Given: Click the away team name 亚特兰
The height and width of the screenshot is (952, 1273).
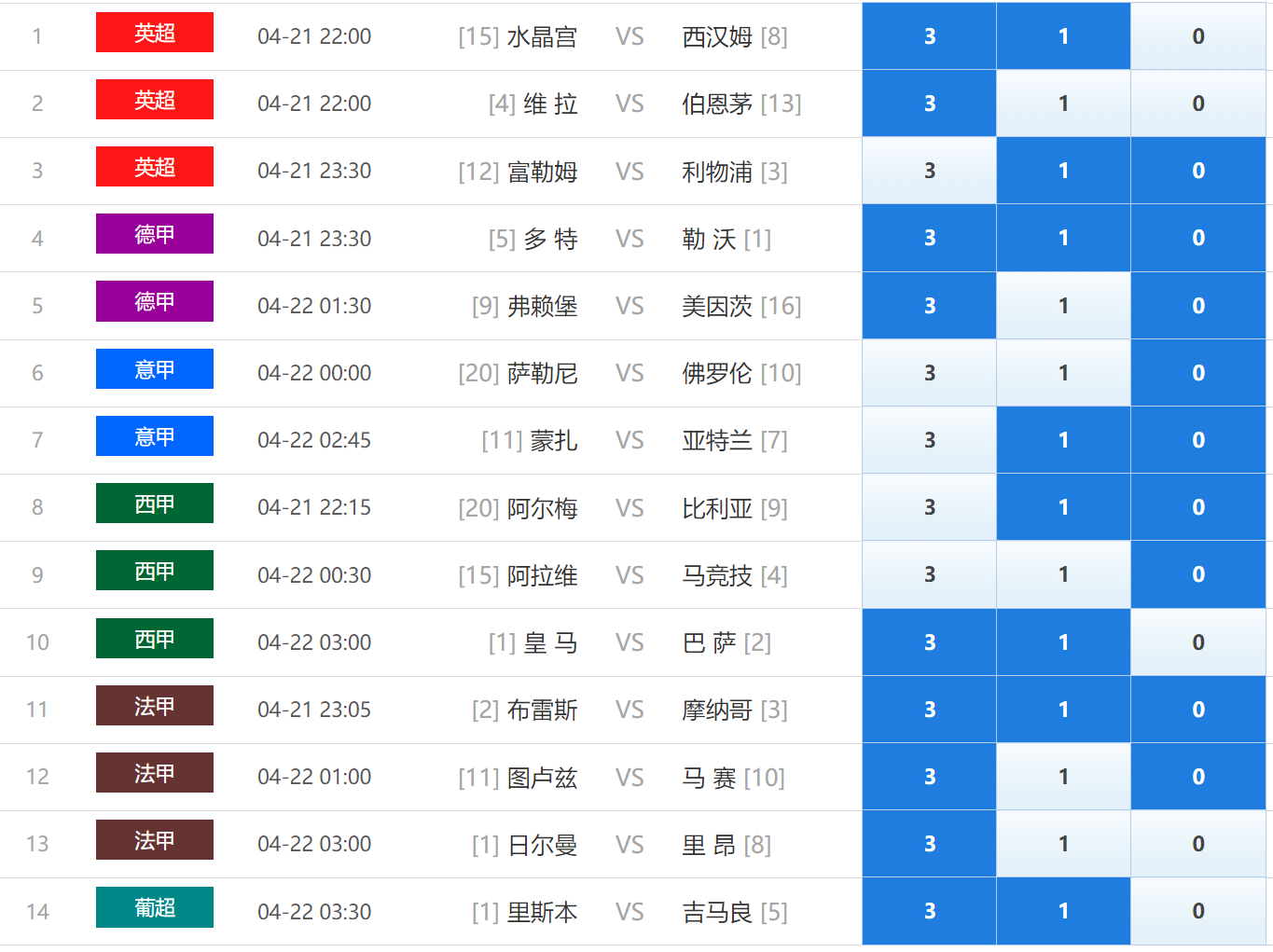Looking at the screenshot, I should 717,440.
